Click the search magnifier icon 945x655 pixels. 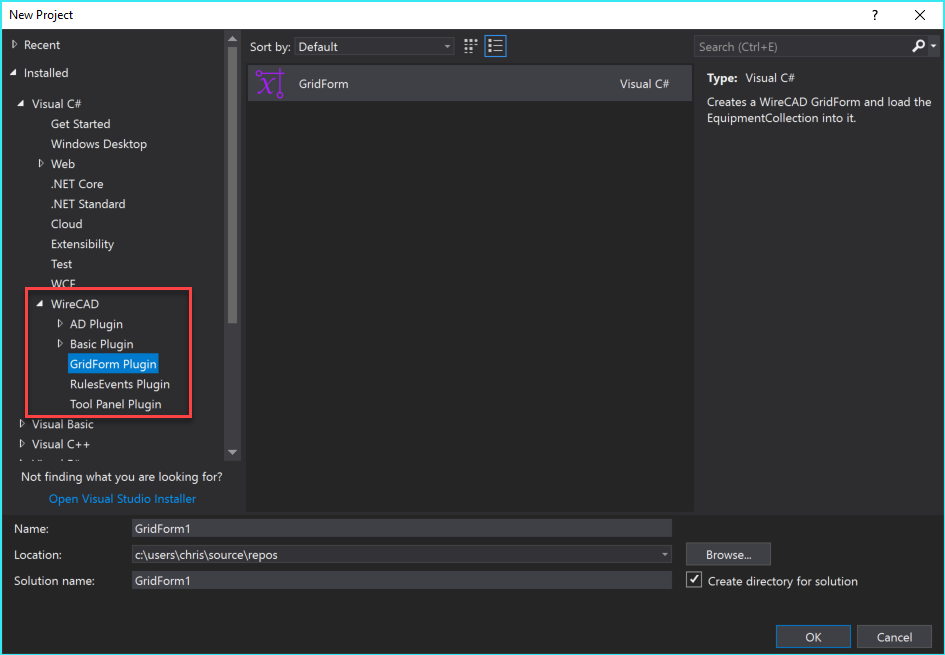[x=918, y=46]
